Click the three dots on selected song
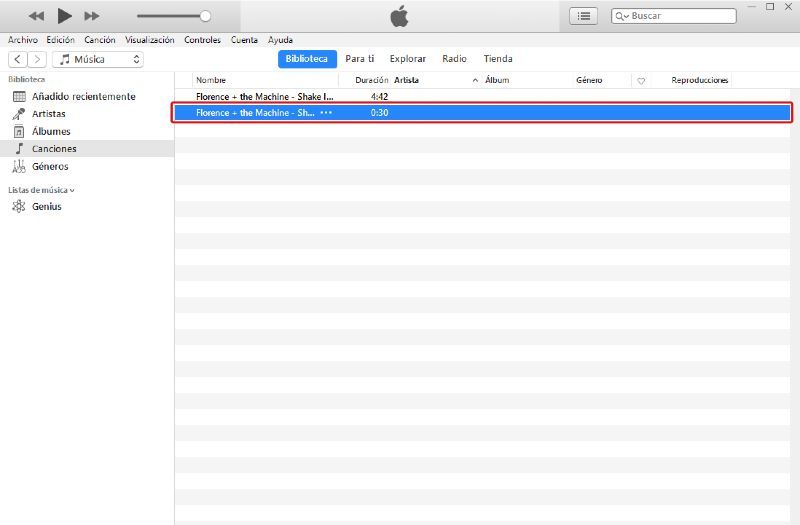This screenshot has height=525, width=800. click(326, 113)
